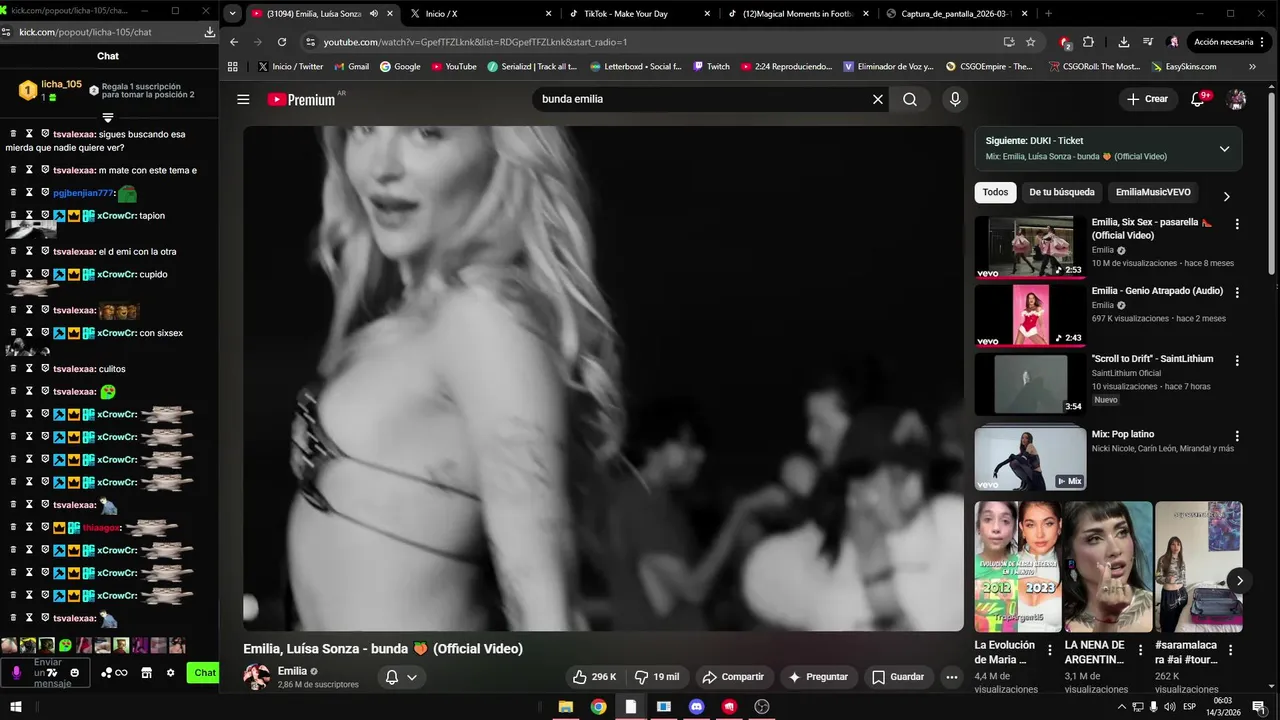Run YouTube search with magnifier button
Viewport: 1280px width, 720px height.
(x=910, y=99)
